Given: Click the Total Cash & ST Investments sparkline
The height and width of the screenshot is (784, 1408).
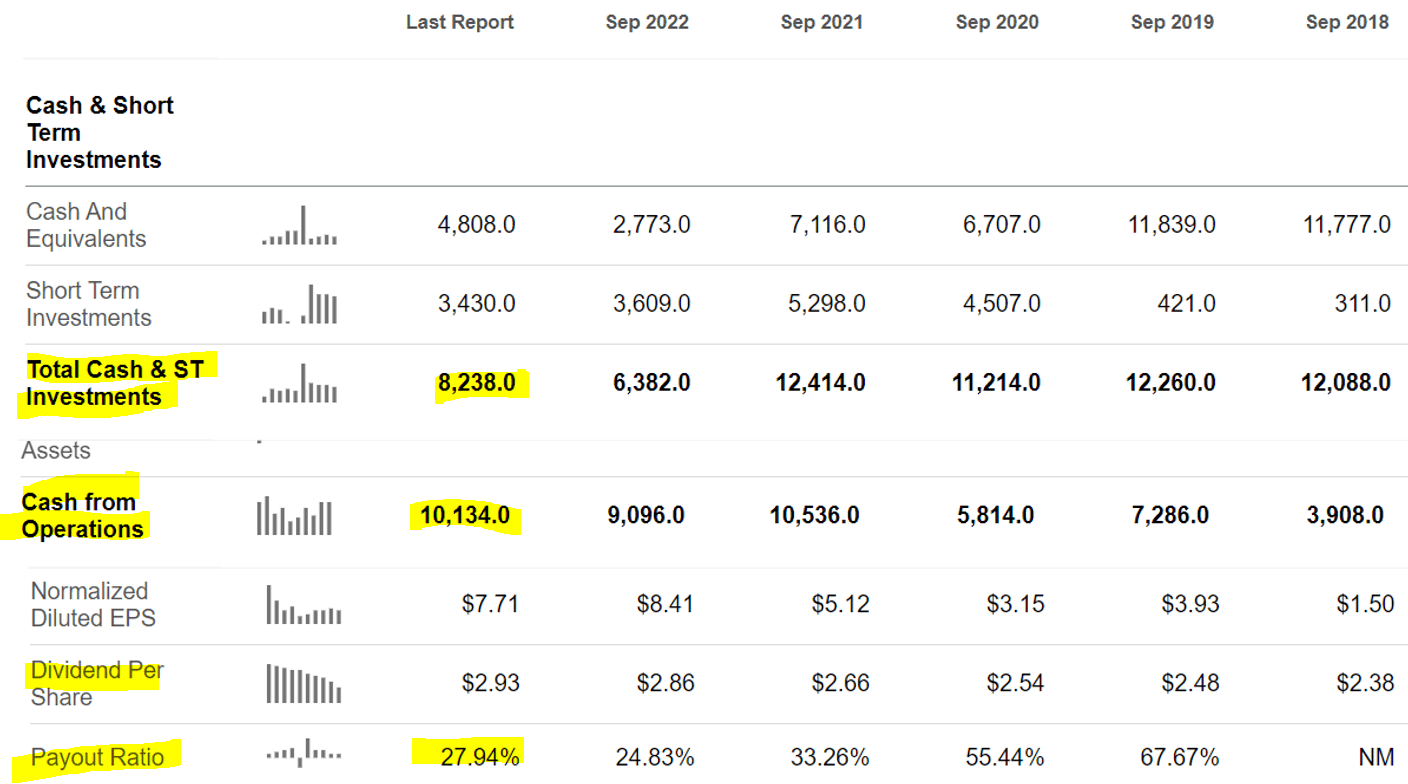Looking at the screenshot, I should [x=298, y=385].
